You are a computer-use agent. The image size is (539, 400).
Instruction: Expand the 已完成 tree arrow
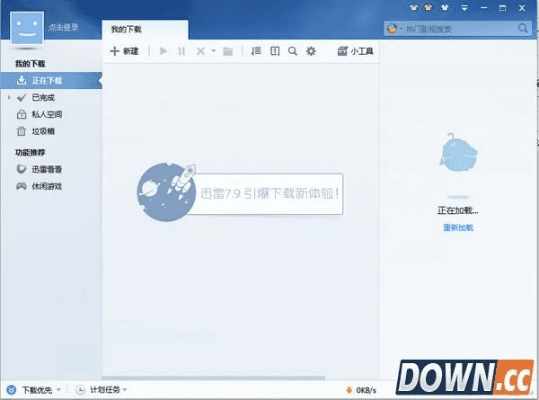click(9, 98)
